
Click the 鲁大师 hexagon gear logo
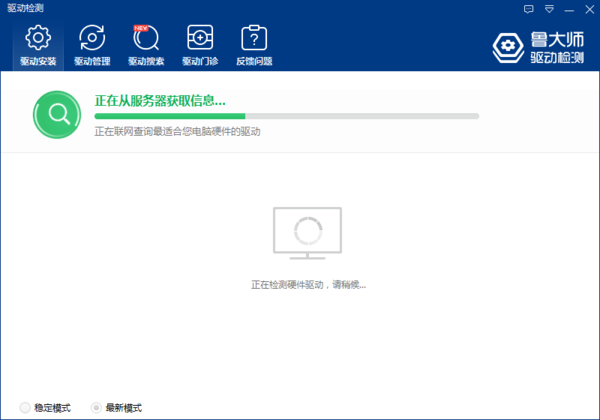(509, 47)
